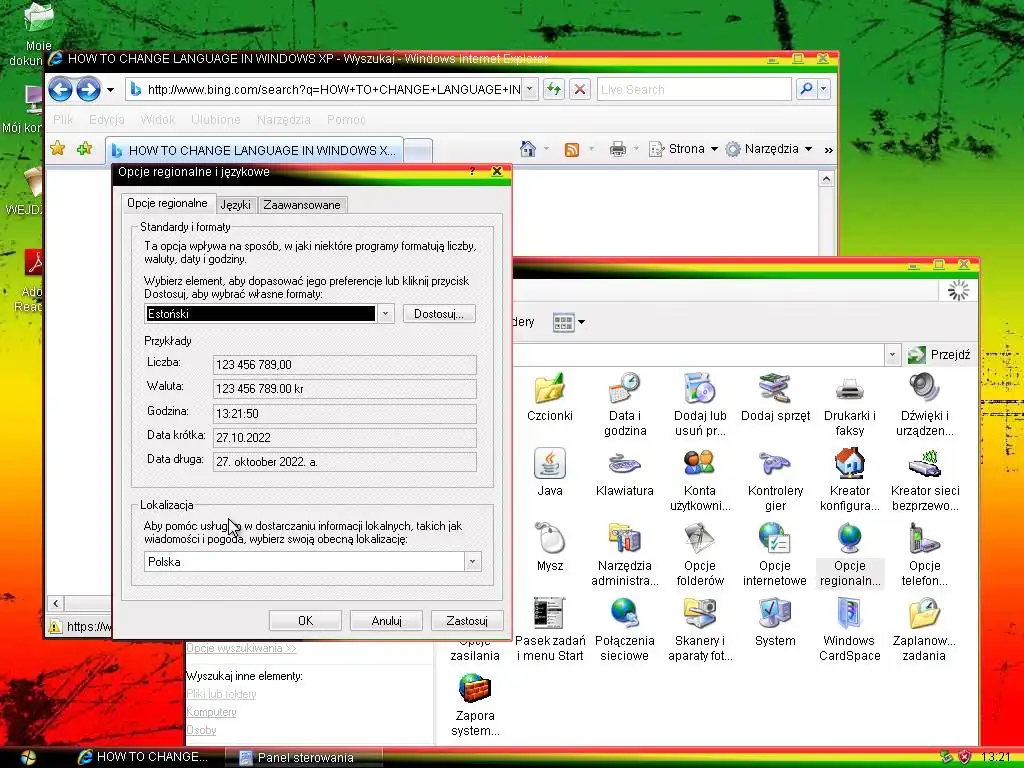The height and width of the screenshot is (768, 1024).
Task: Click the print icon in IE toolbar
Action: (617, 150)
